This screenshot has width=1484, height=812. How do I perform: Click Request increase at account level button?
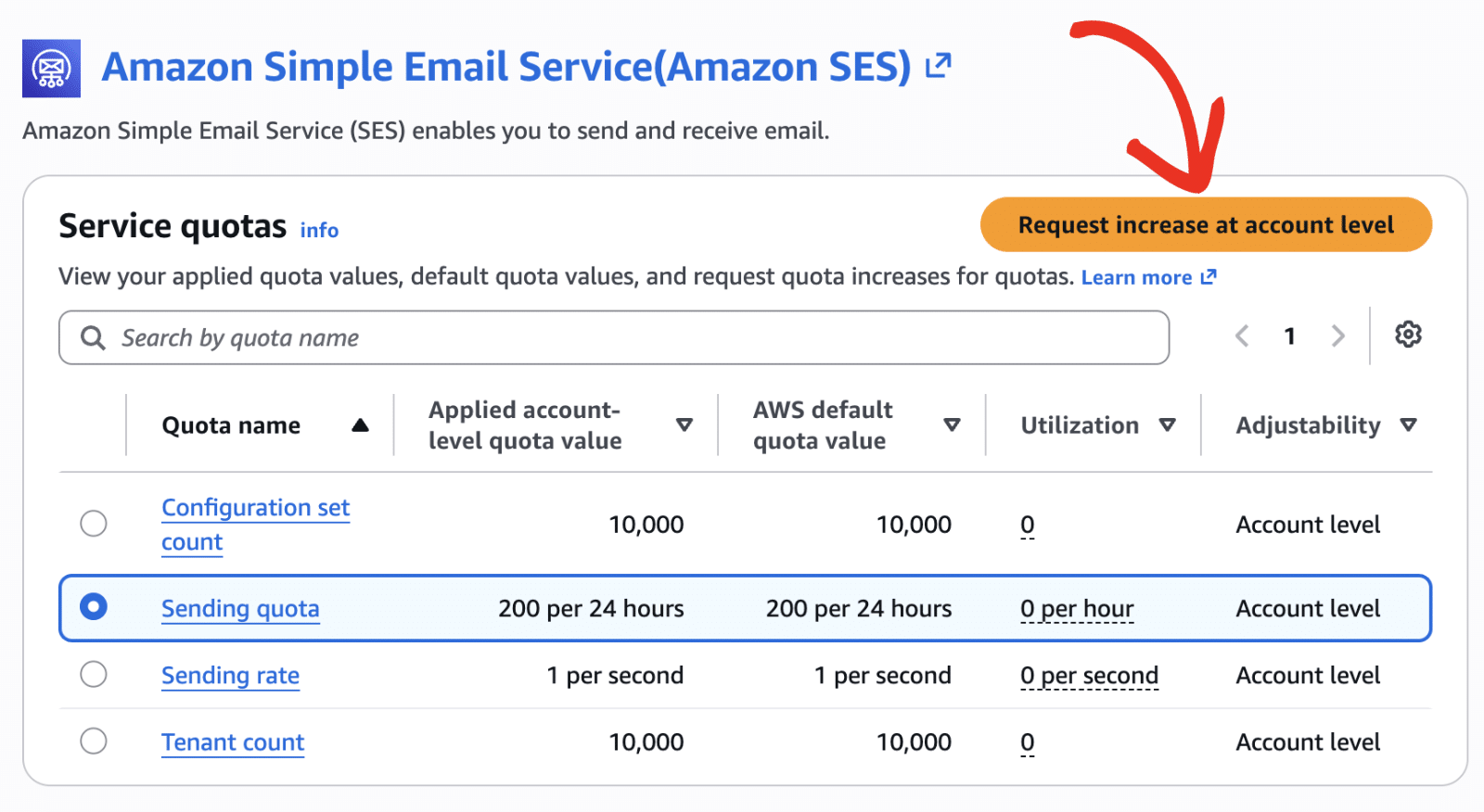tap(1206, 224)
